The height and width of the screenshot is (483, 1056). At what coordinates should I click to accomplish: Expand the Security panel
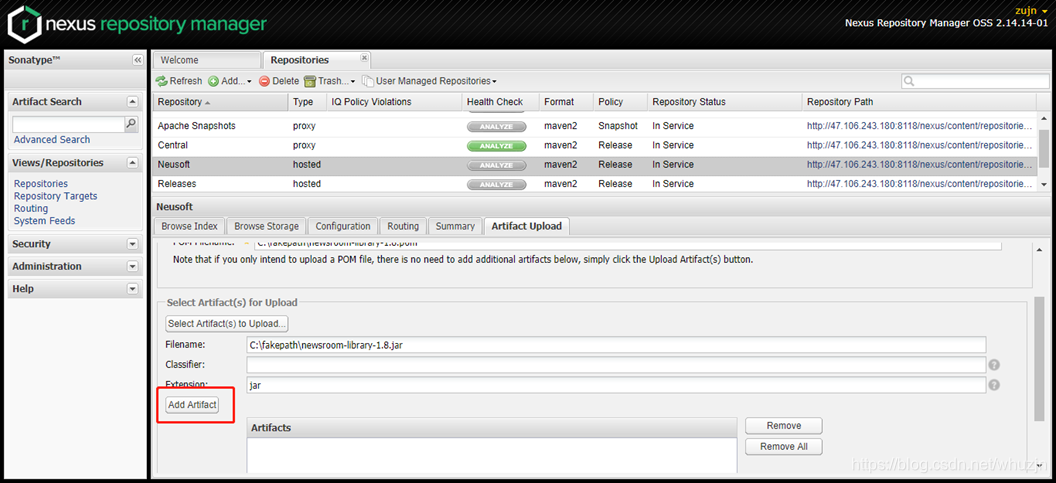coord(133,244)
